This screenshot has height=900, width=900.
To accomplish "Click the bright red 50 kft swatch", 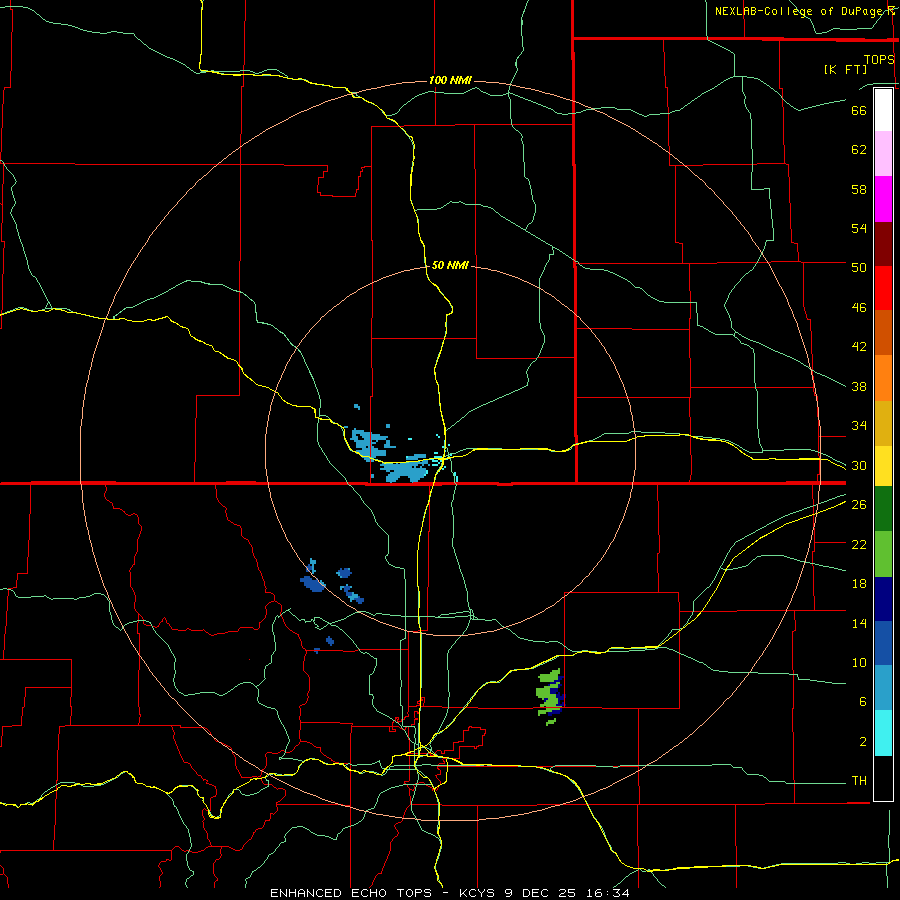I will click(883, 288).
